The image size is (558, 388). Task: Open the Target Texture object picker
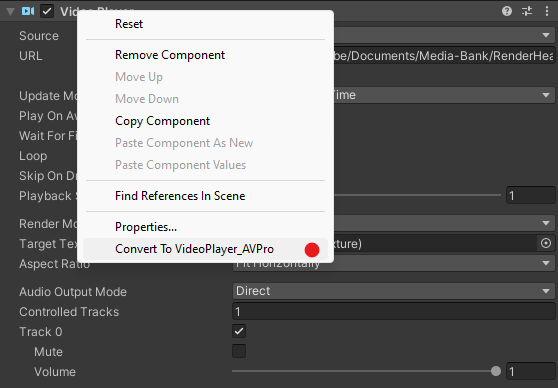coord(546,243)
